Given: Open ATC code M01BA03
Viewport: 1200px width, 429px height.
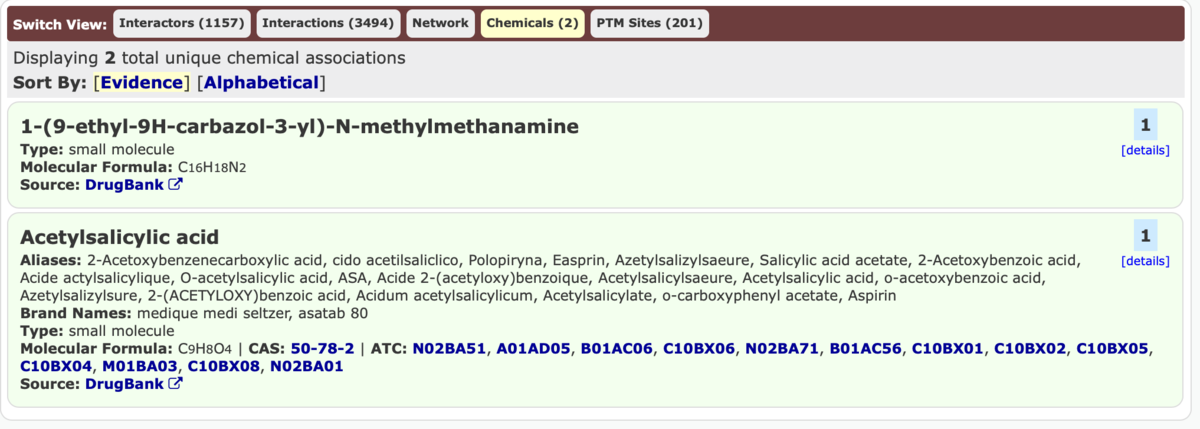Looking at the screenshot, I should (x=139, y=366).
